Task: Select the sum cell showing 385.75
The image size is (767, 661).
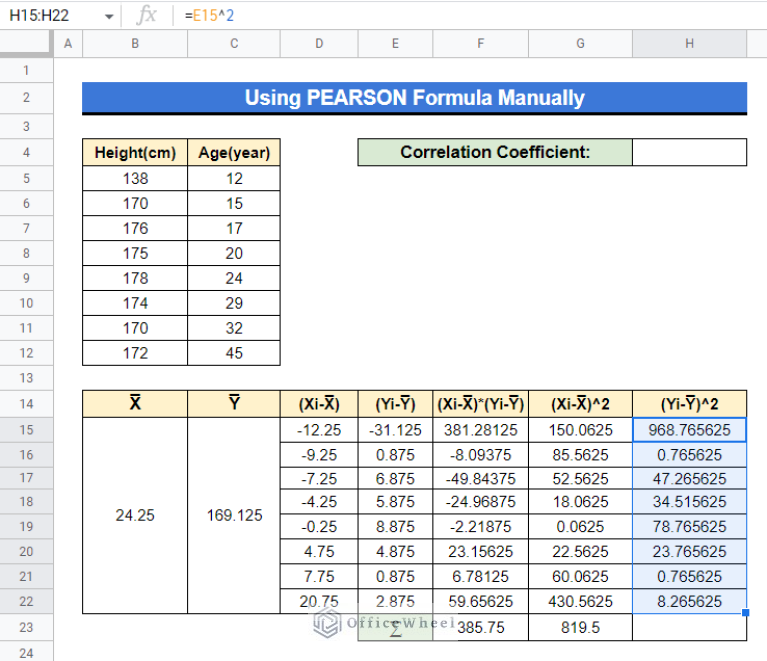Action: coord(480,627)
